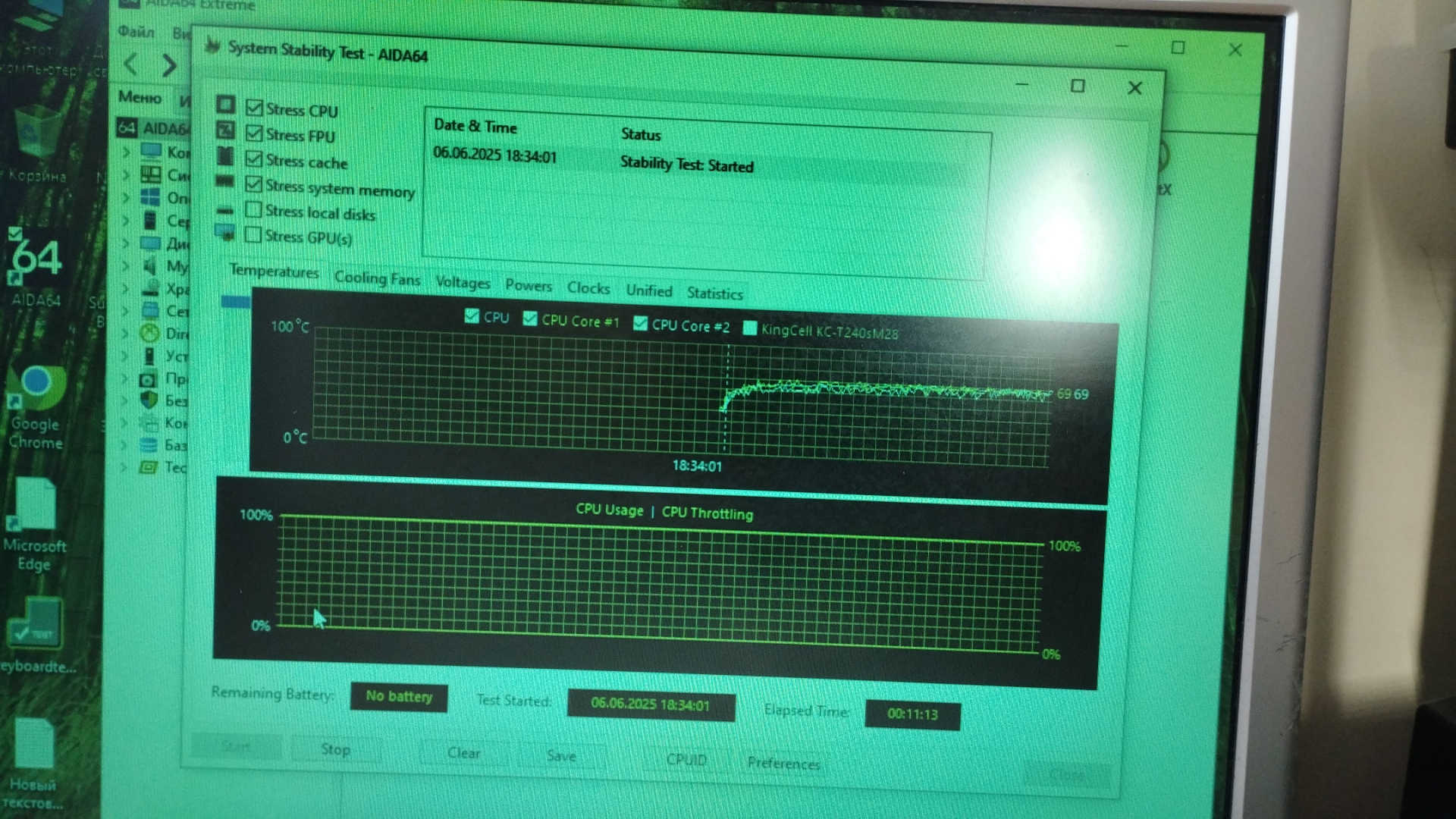Uncheck the Stress FPU checkbox

tap(254, 133)
